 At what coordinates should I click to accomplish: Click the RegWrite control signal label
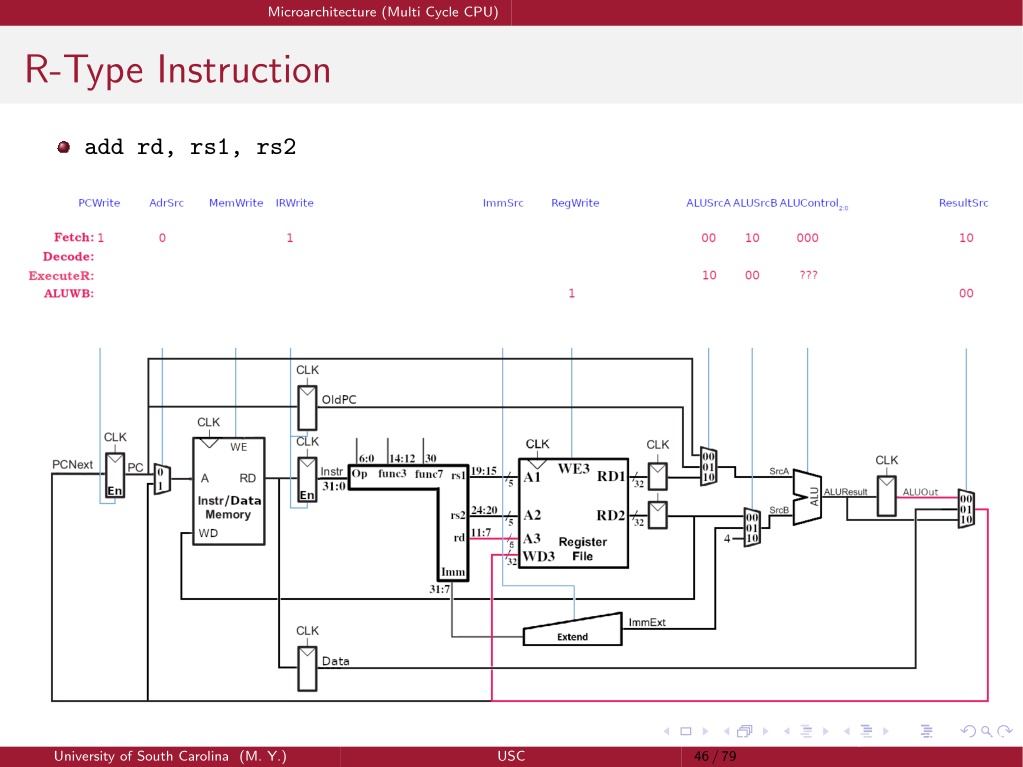pyautogui.click(x=575, y=203)
